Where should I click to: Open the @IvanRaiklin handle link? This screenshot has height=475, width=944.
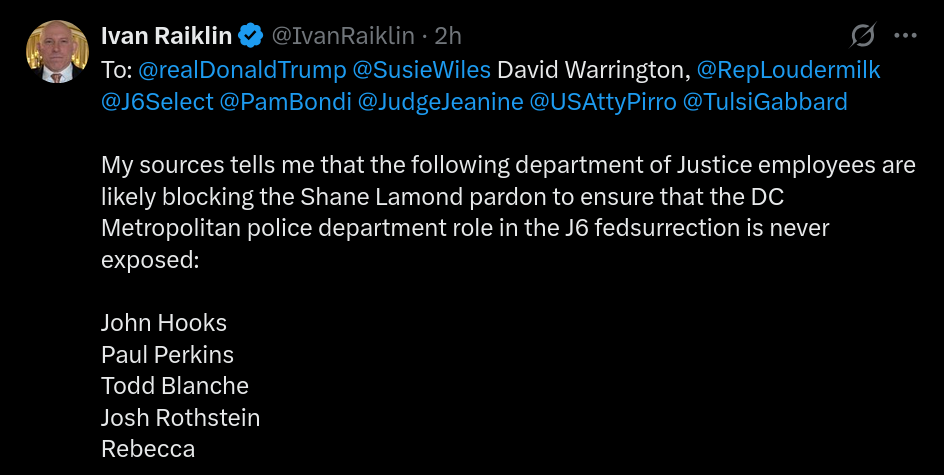pyautogui.click(x=342, y=36)
